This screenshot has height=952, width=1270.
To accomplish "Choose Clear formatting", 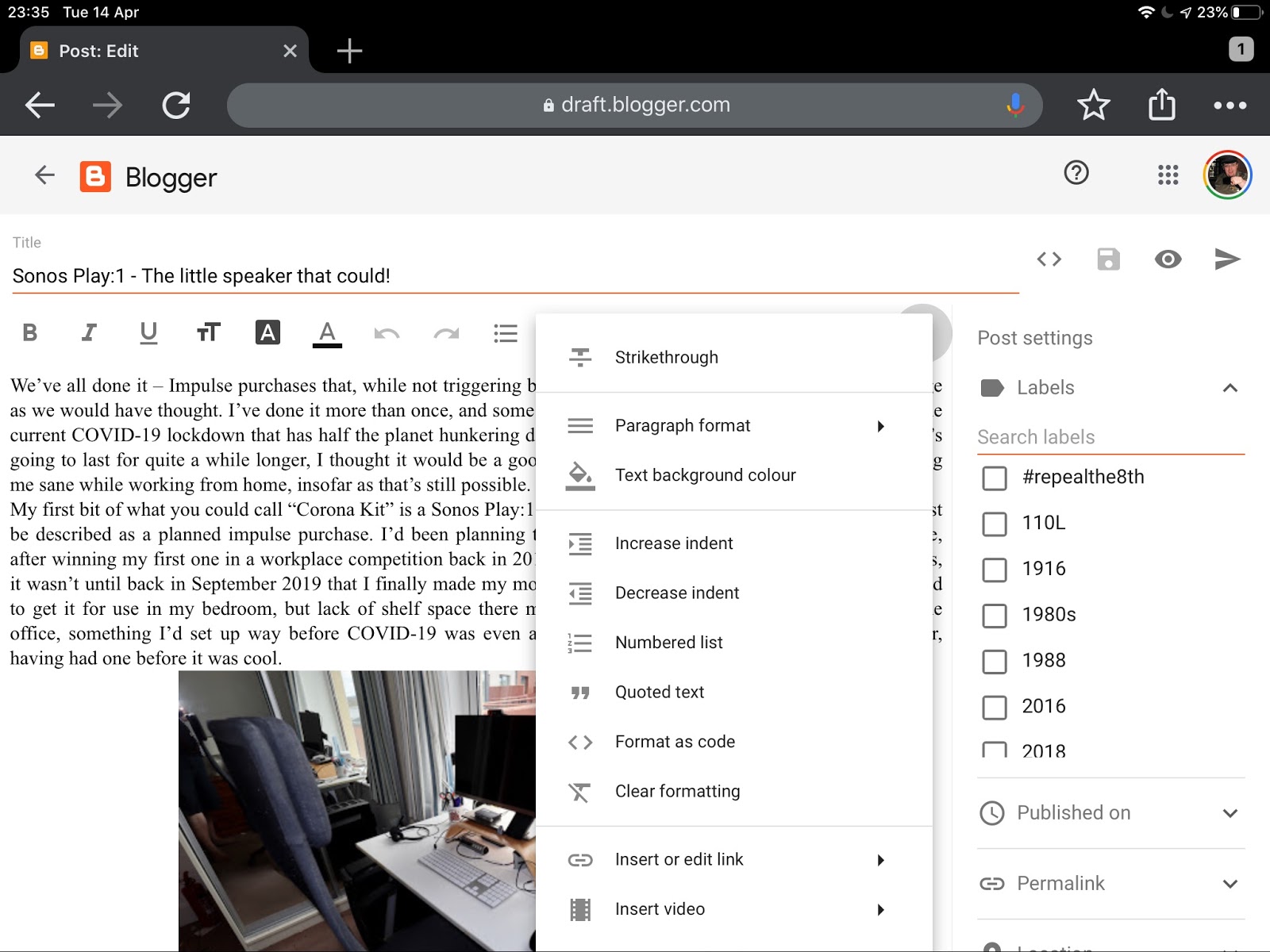I will click(734, 792).
